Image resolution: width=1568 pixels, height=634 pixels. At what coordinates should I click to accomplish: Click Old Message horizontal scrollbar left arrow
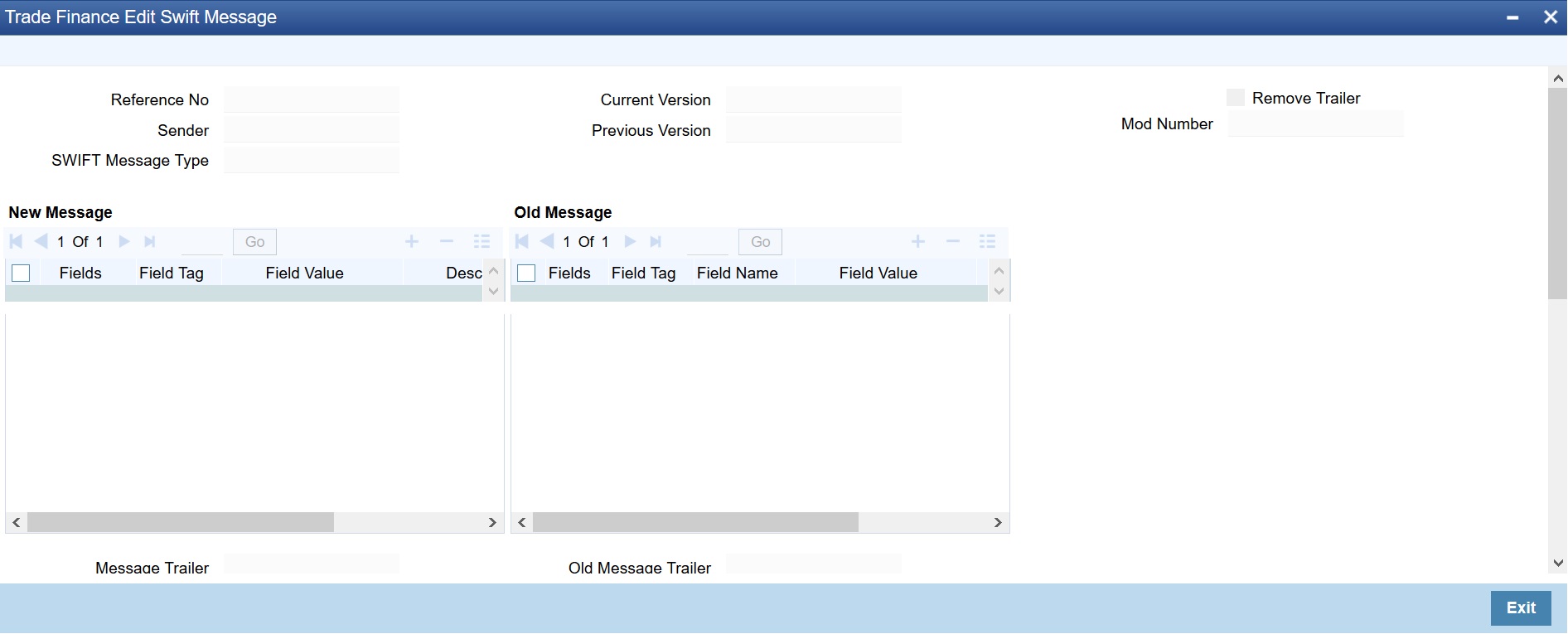click(x=522, y=522)
